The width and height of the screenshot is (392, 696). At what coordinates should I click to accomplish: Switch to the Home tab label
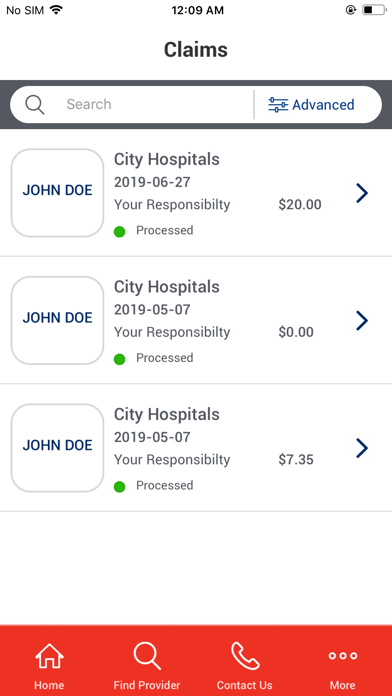[49, 685]
